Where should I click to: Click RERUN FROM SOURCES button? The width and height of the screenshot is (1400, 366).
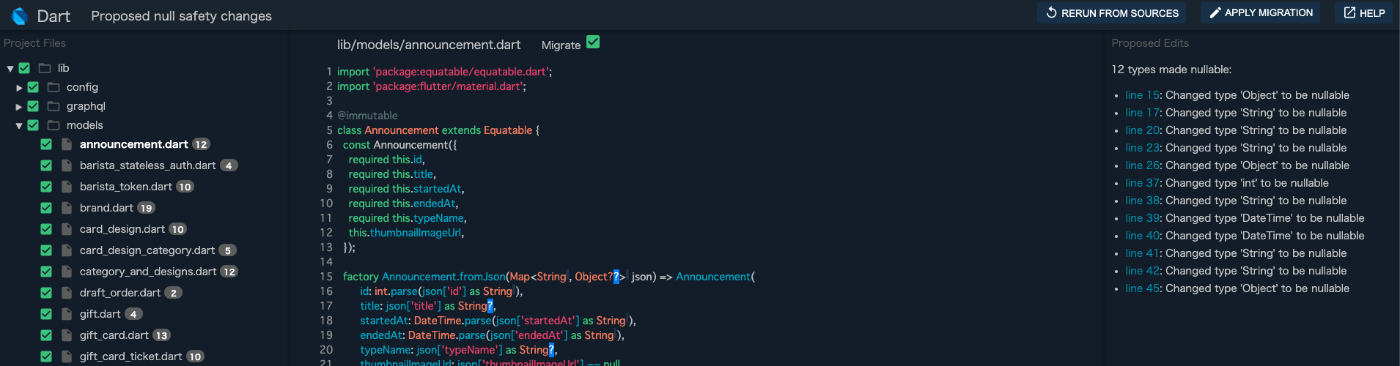[x=1112, y=13]
